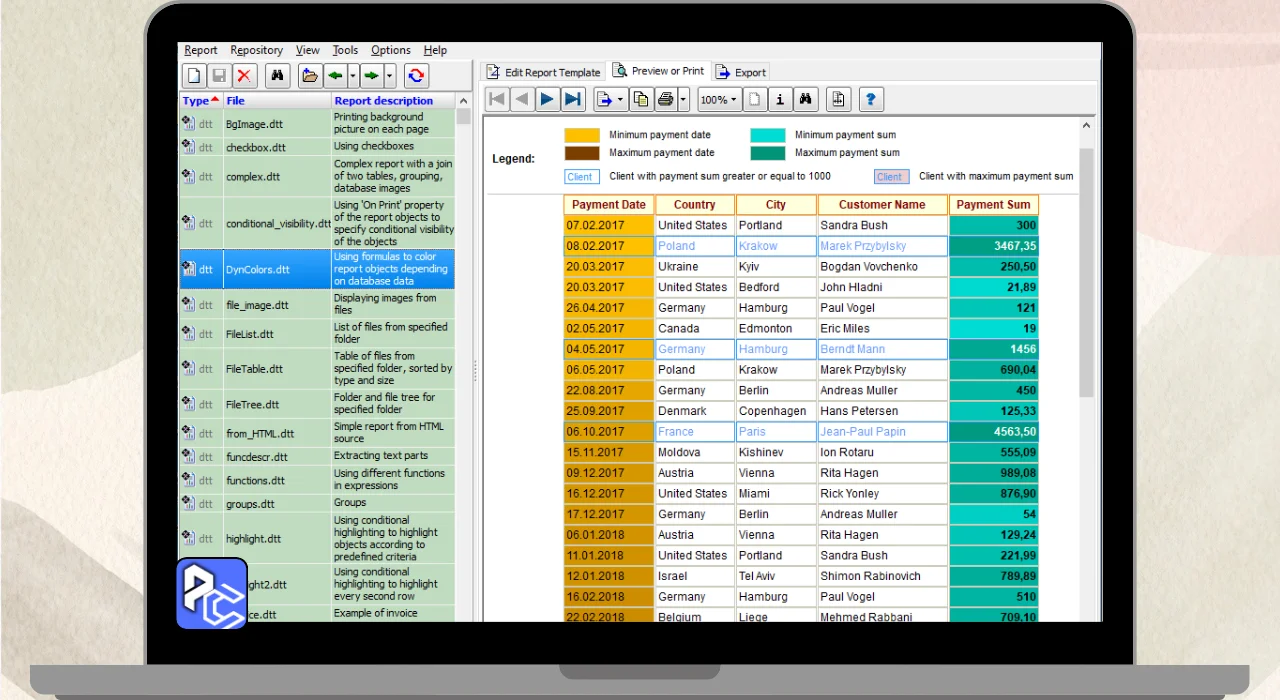Jump to last page of preview
This screenshot has height=700, width=1280.
[573, 99]
